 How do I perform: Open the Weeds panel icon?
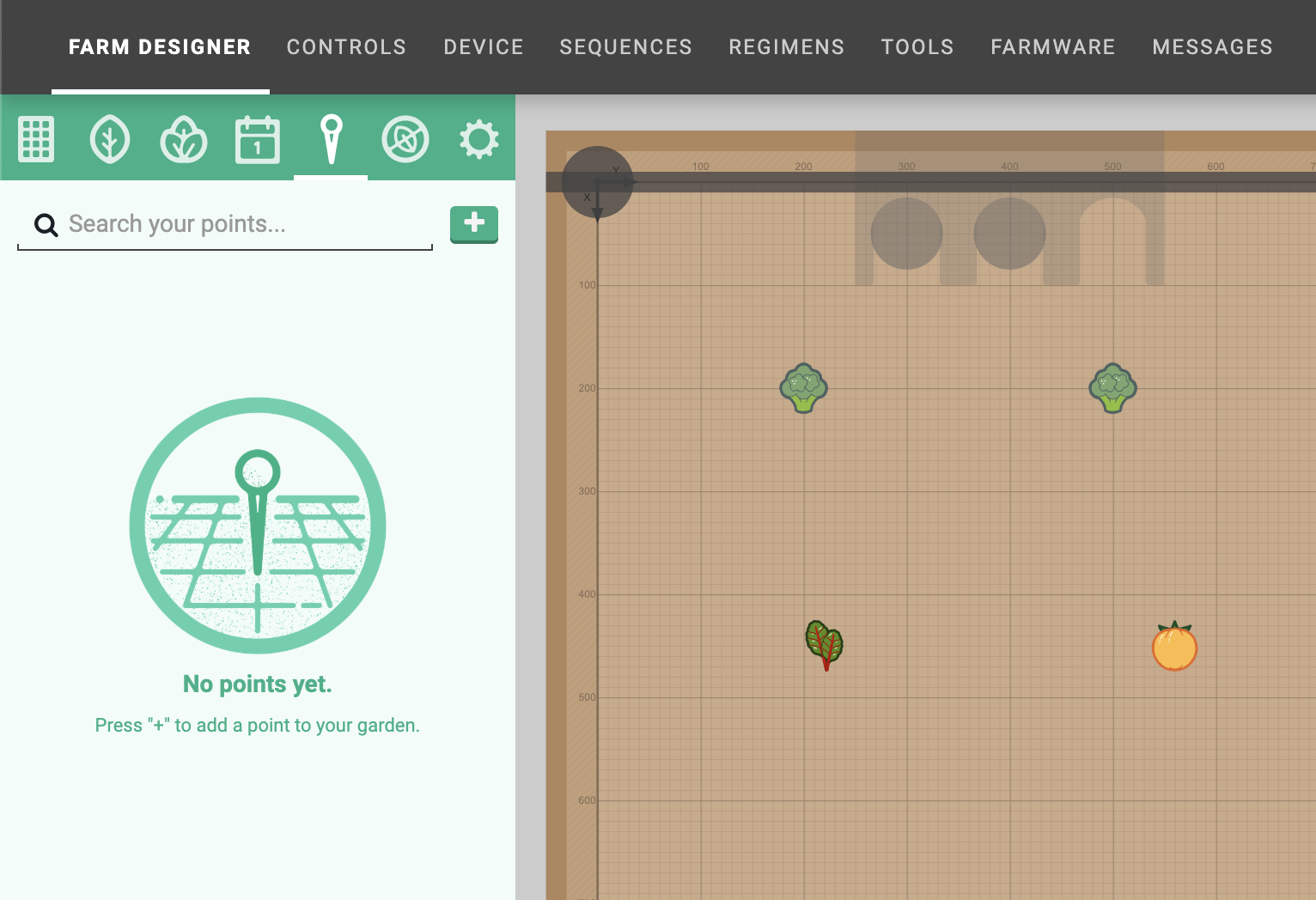pos(405,139)
